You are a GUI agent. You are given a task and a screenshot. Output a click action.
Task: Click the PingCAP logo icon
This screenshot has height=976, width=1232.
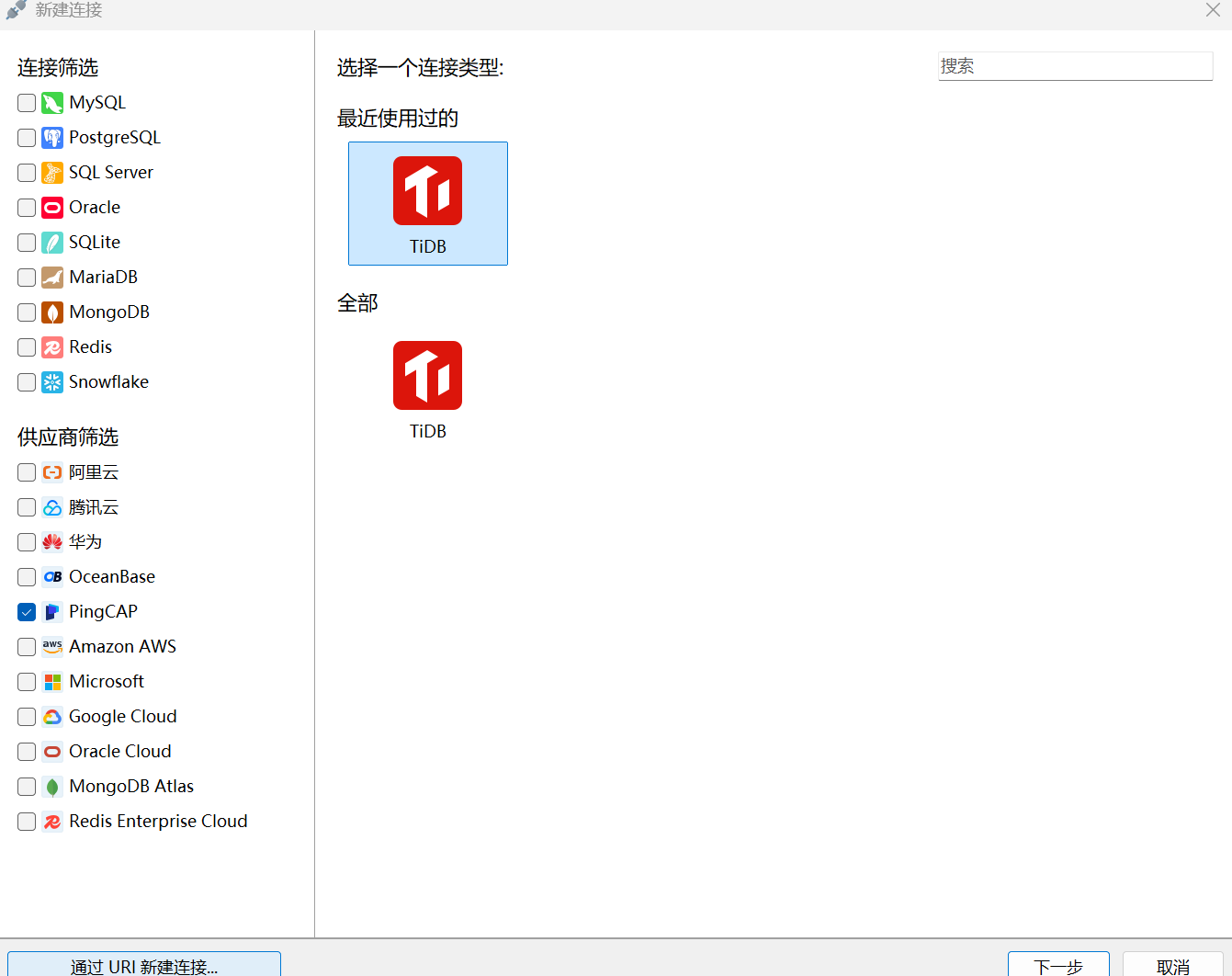click(x=52, y=612)
